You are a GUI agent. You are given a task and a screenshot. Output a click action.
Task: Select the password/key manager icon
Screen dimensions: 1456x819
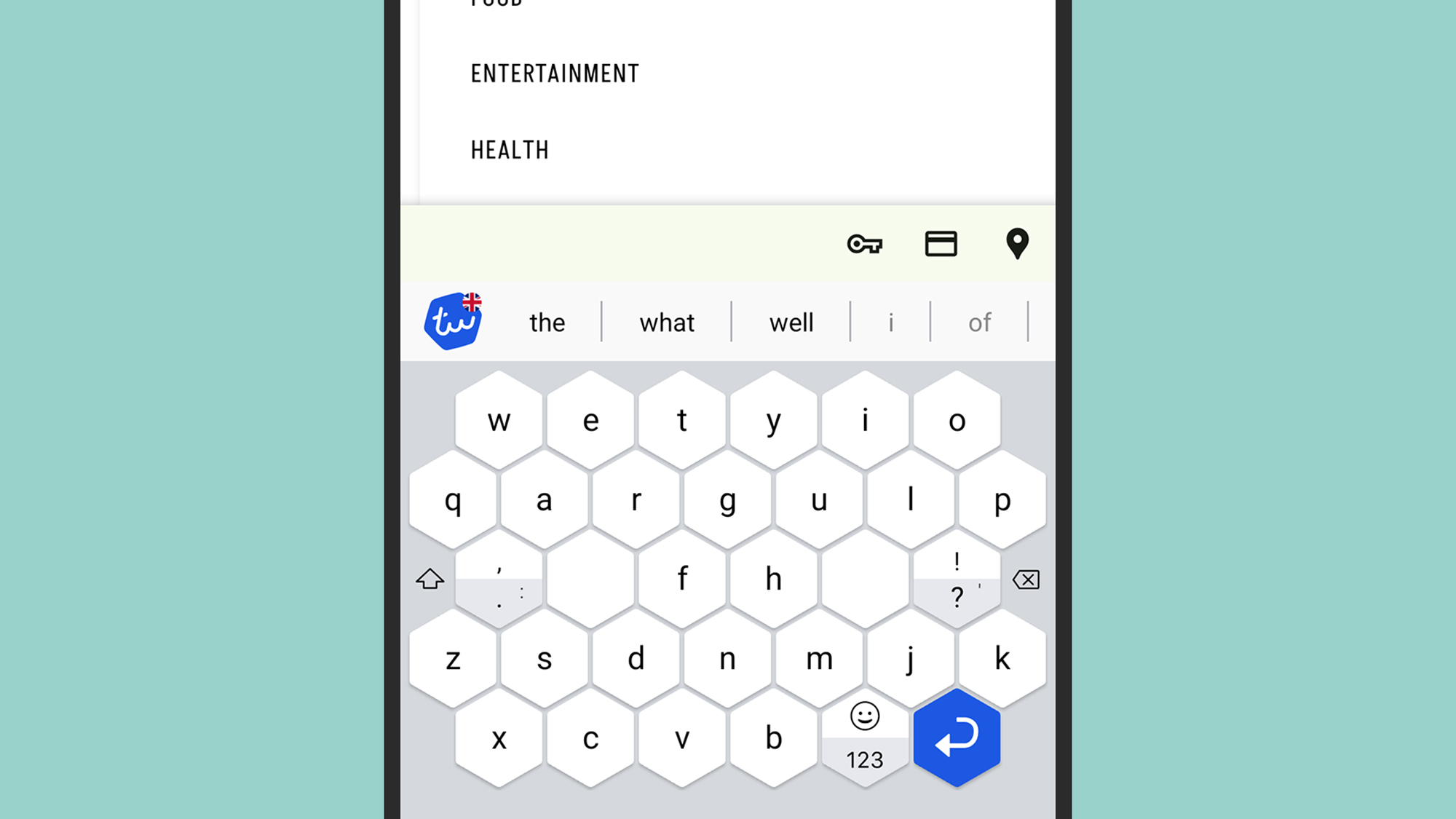click(864, 244)
